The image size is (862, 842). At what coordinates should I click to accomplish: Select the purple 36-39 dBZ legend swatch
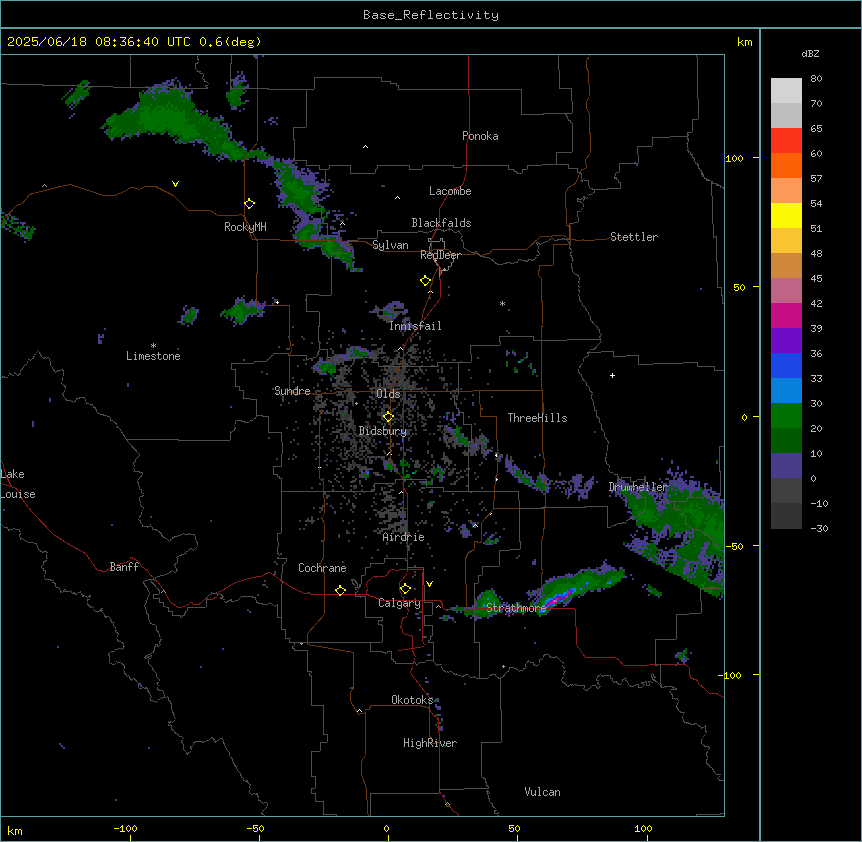click(x=786, y=341)
